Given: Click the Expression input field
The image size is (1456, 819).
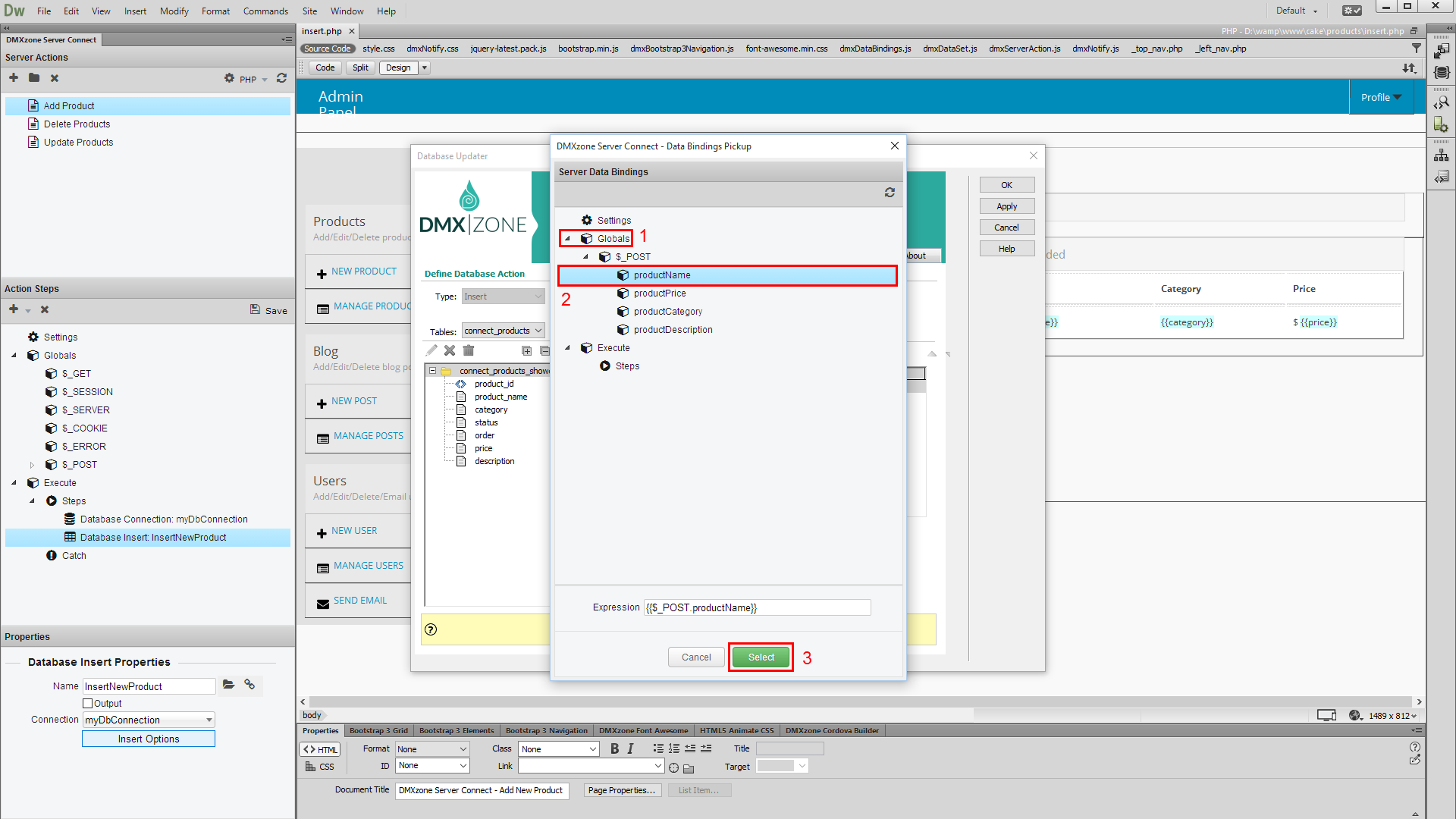Looking at the screenshot, I should click(757, 607).
